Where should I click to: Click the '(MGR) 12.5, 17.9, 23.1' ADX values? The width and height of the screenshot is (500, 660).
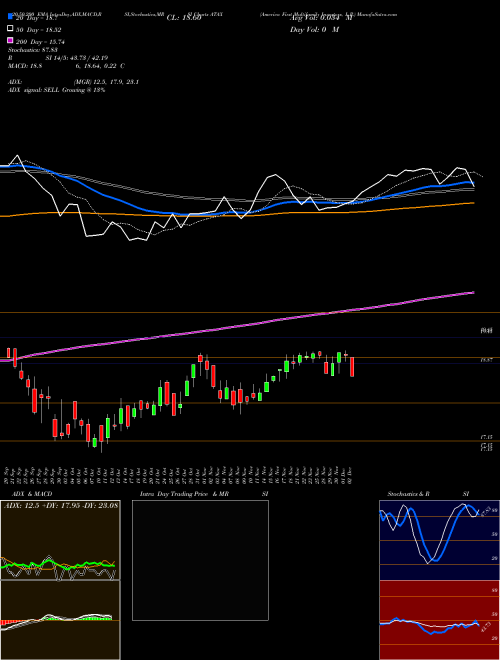pos(106,82)
